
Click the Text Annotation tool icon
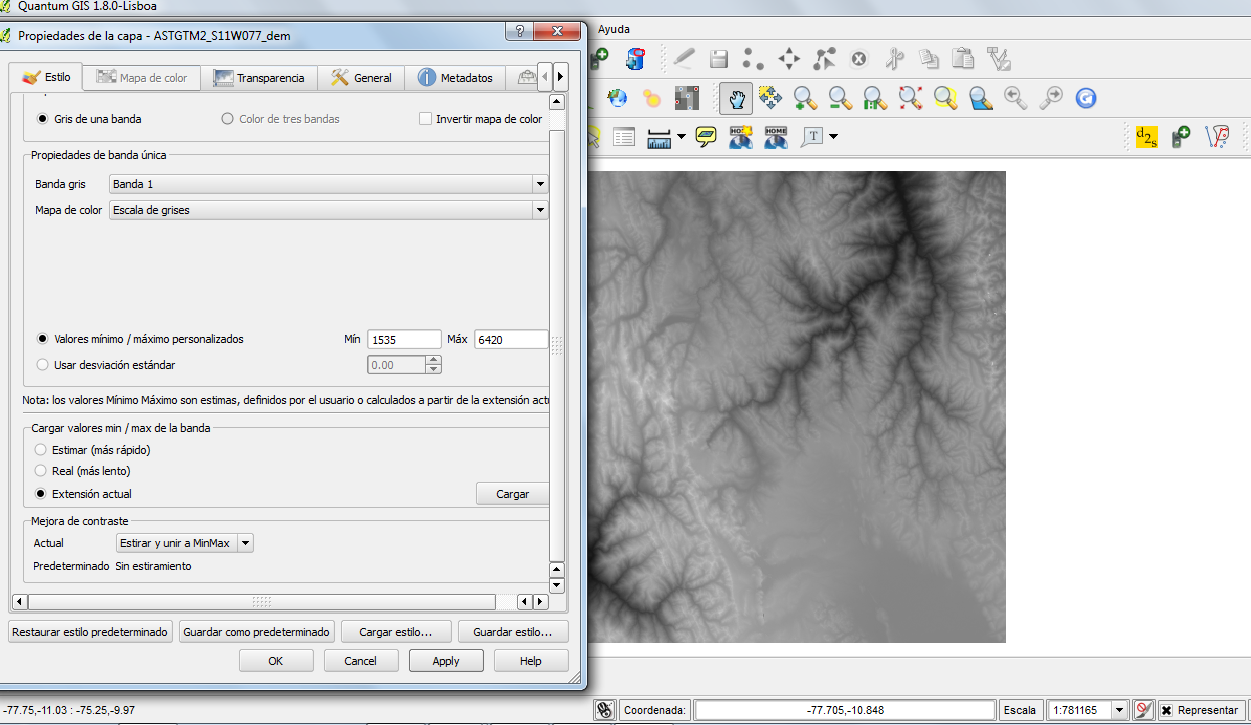click(812, 137)
